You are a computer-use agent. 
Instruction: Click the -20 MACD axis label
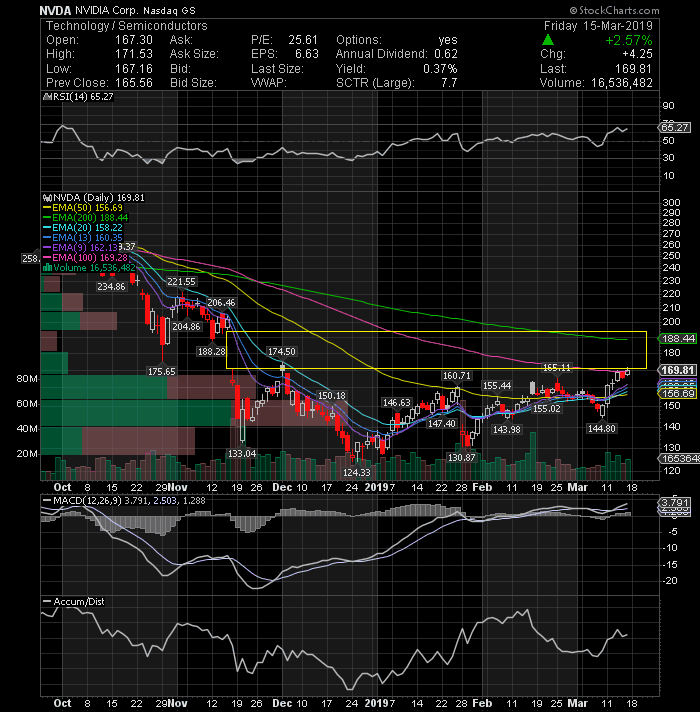[x=670, y=581]
